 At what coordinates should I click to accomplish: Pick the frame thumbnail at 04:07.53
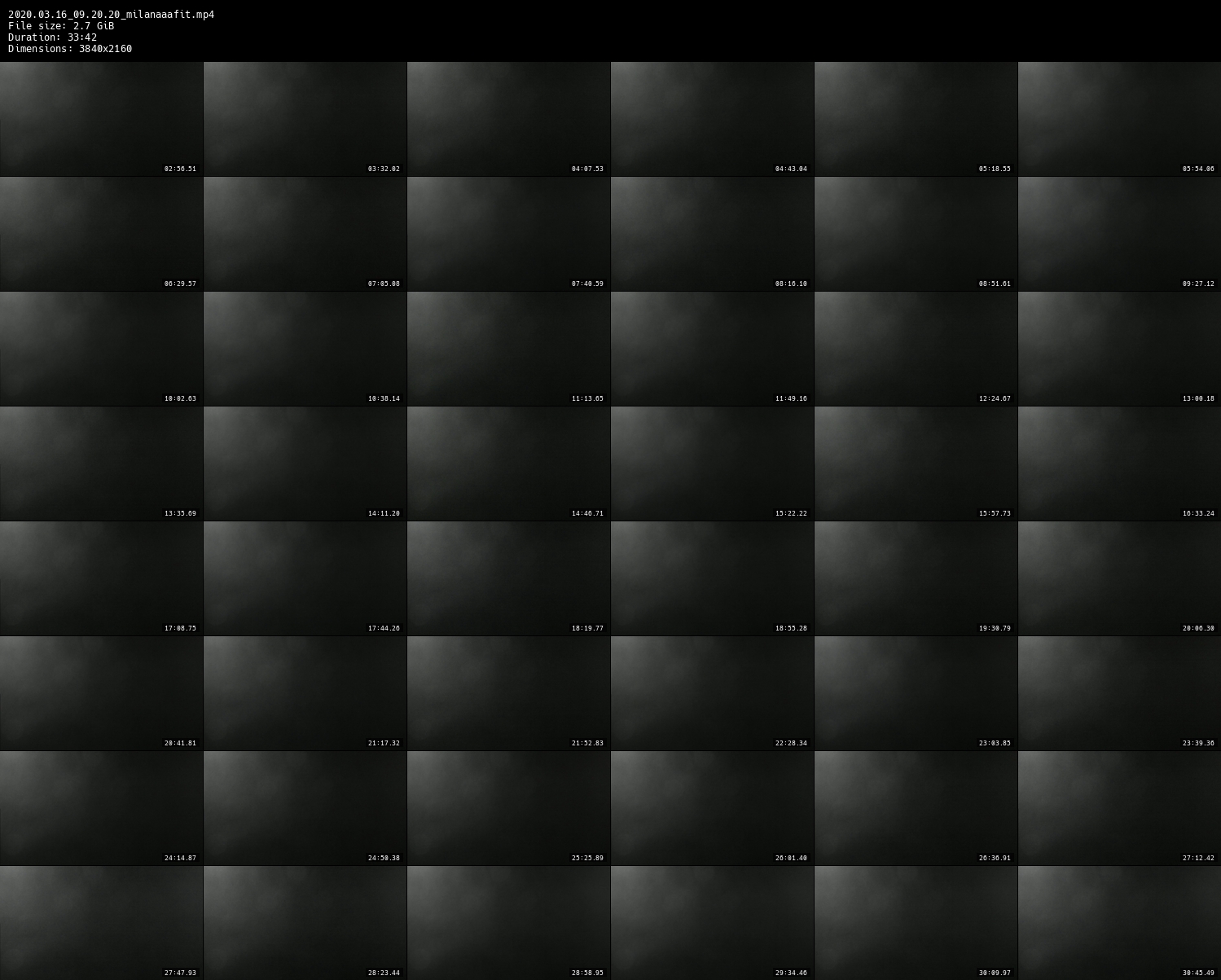pos(508,119)
